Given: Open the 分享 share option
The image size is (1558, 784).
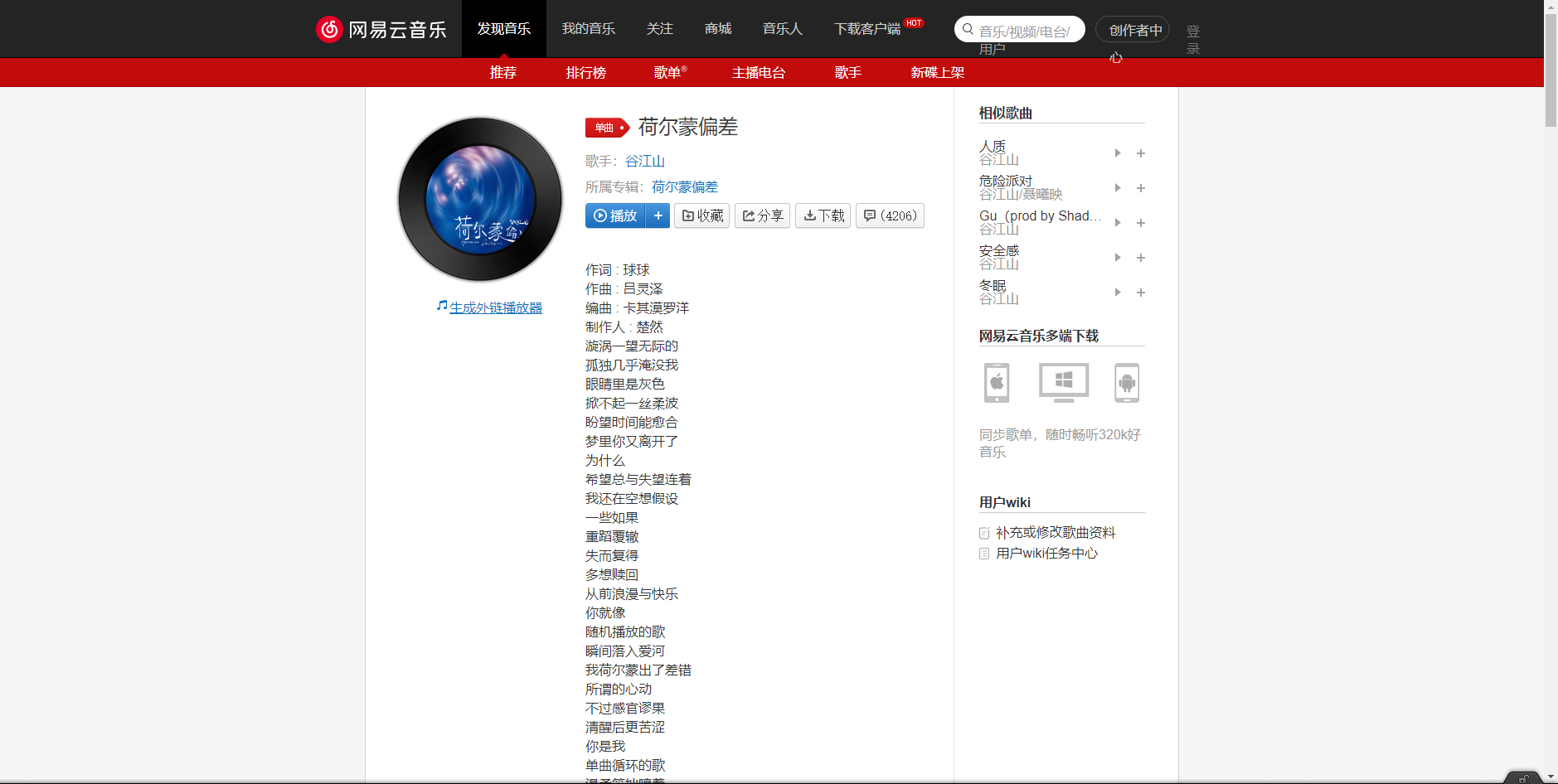Looking at the screenshot, I should pyautogui.click(x=761, y=215).
